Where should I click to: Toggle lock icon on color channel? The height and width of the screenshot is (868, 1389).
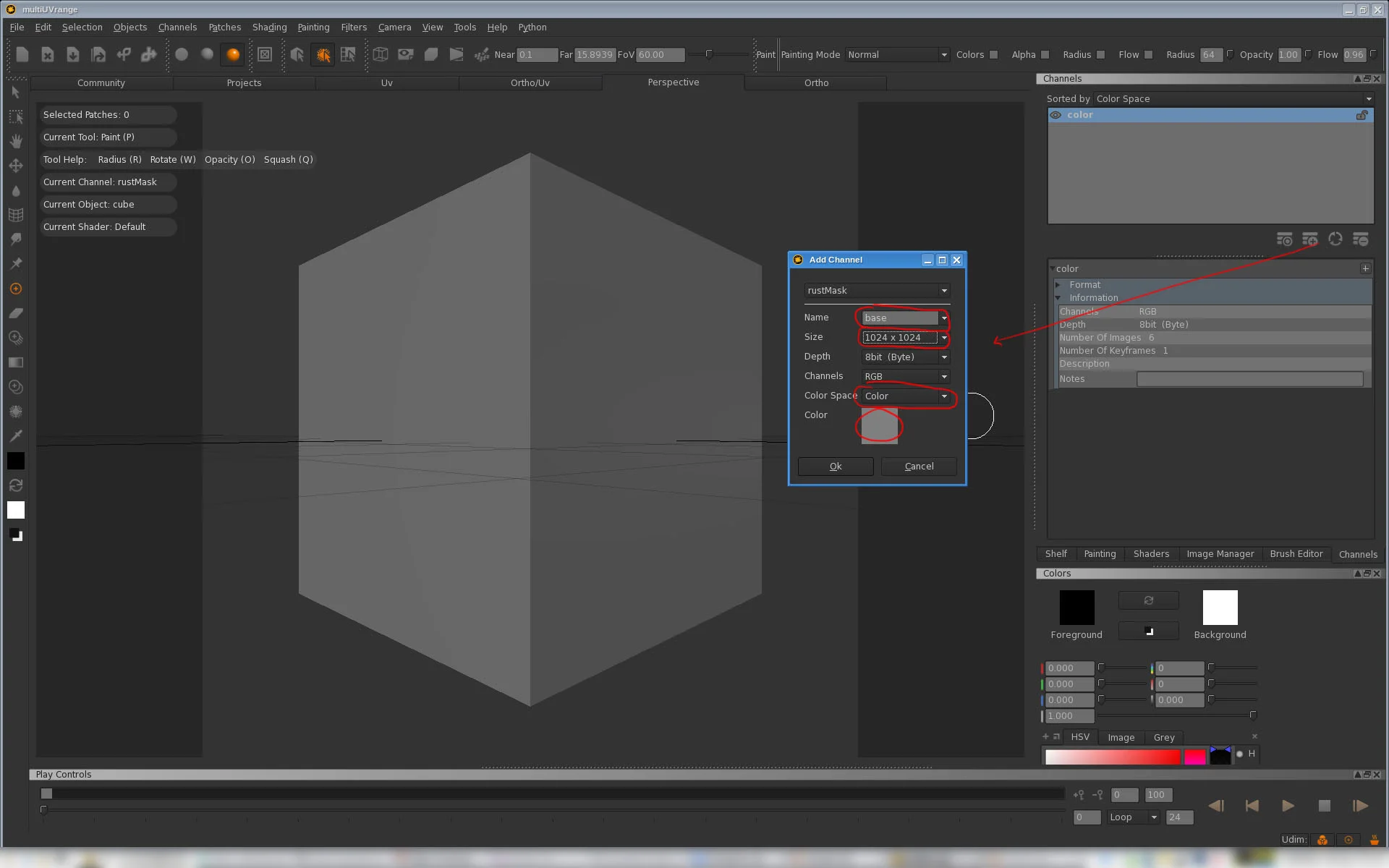(1362, 115)
